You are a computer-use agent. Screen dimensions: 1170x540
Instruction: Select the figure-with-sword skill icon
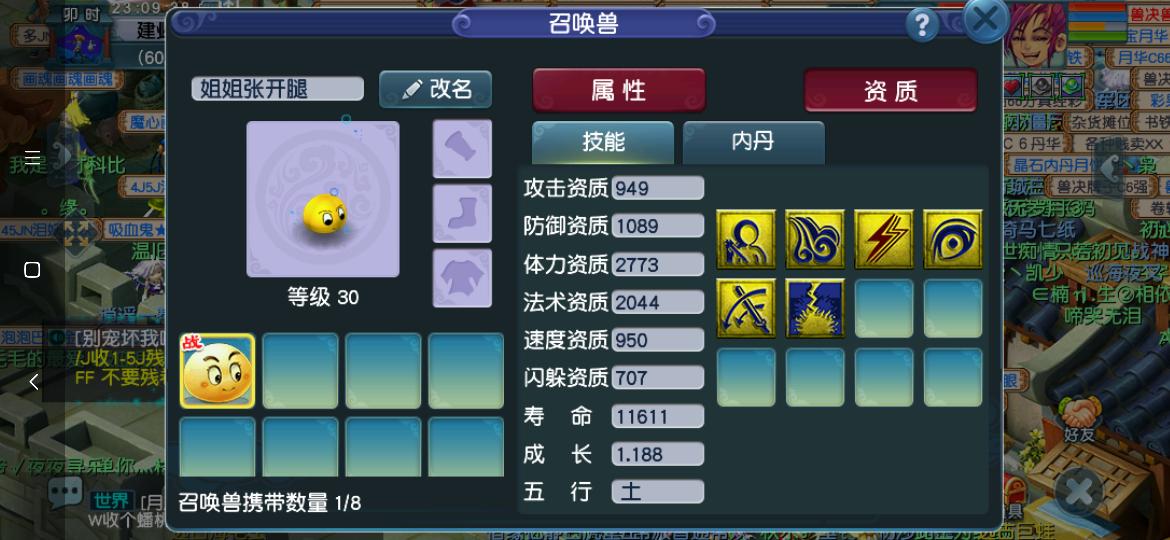tap(746, 239)
